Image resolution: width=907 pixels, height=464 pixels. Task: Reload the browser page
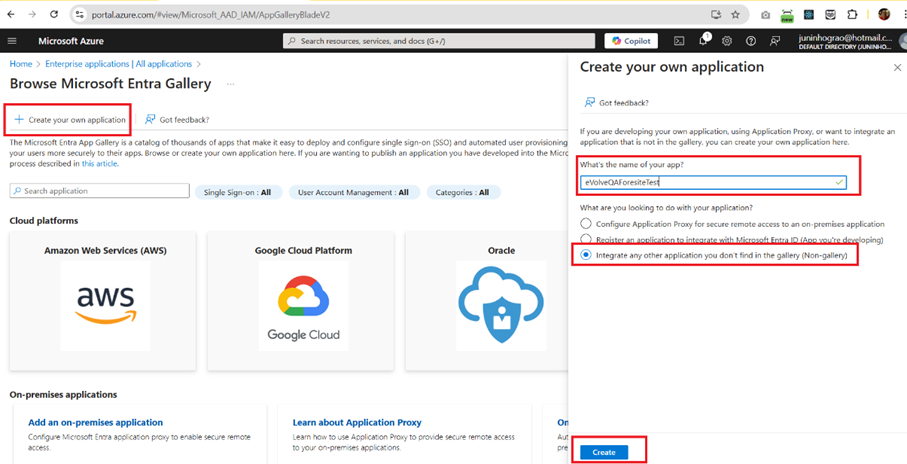(x=54, y=14)
